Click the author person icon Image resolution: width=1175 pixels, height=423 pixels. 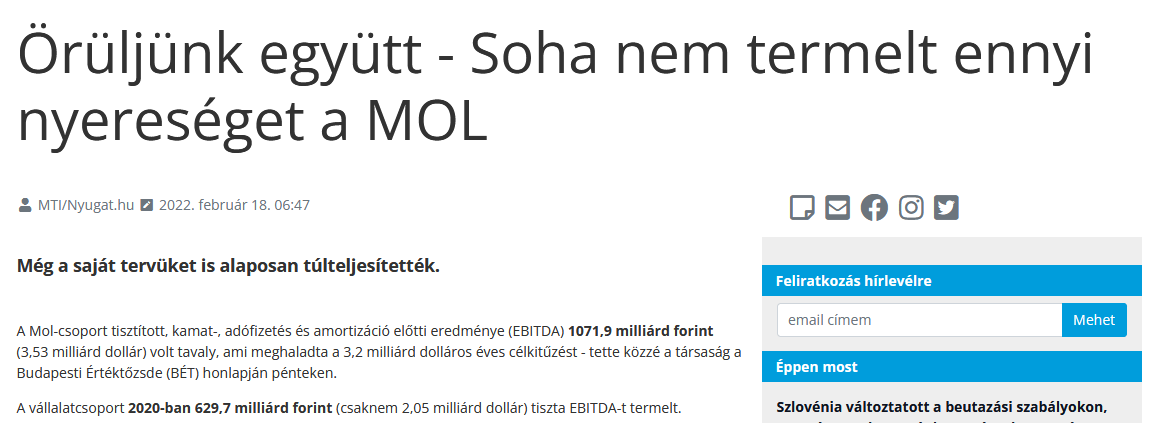(x=25, y=206)
